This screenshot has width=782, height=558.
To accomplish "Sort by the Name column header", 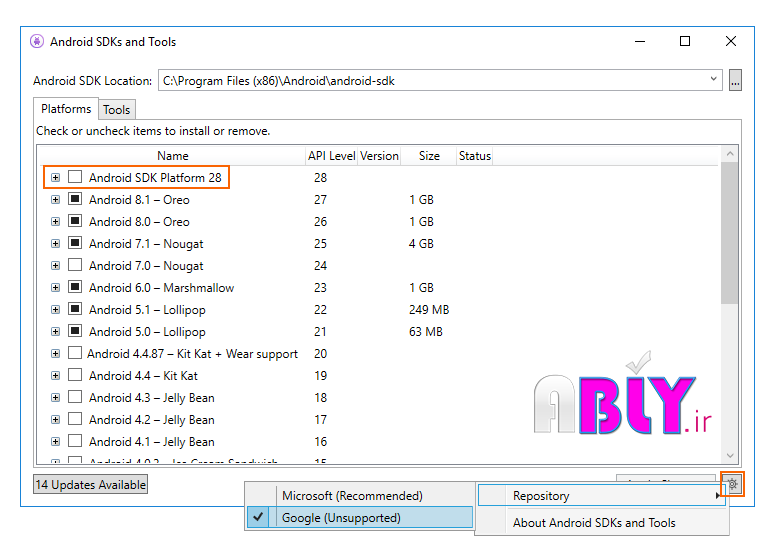I will click(173, 156).
